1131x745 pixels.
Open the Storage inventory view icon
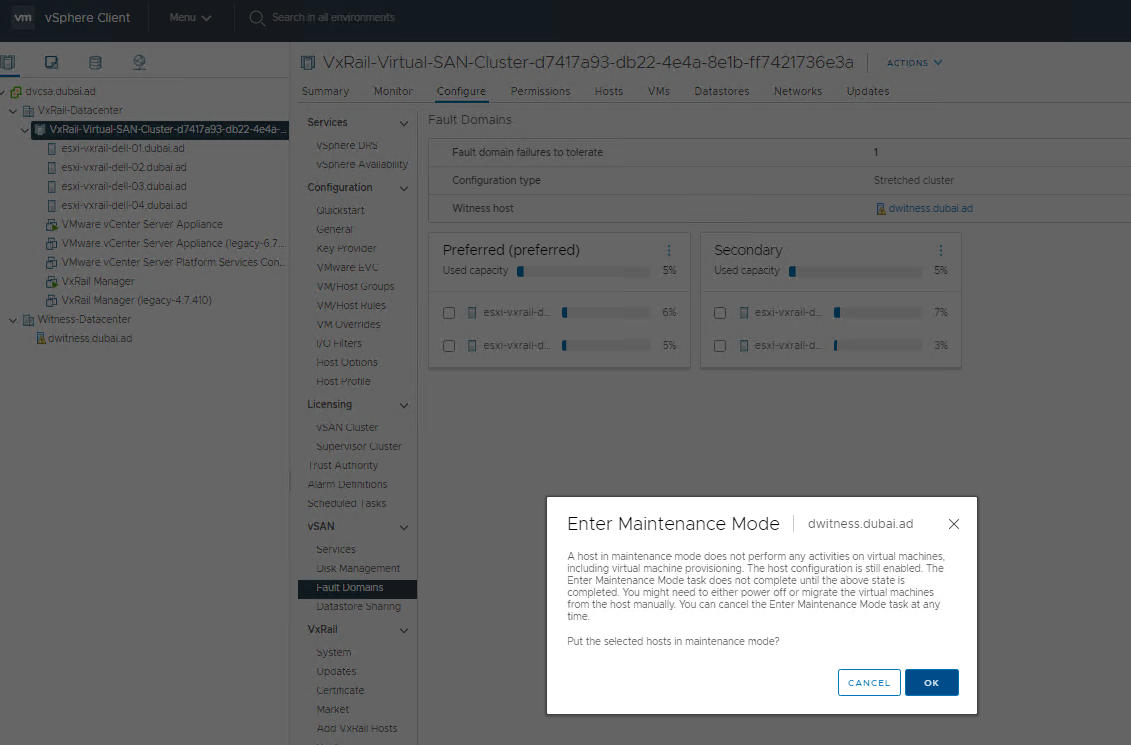(95, 63)
